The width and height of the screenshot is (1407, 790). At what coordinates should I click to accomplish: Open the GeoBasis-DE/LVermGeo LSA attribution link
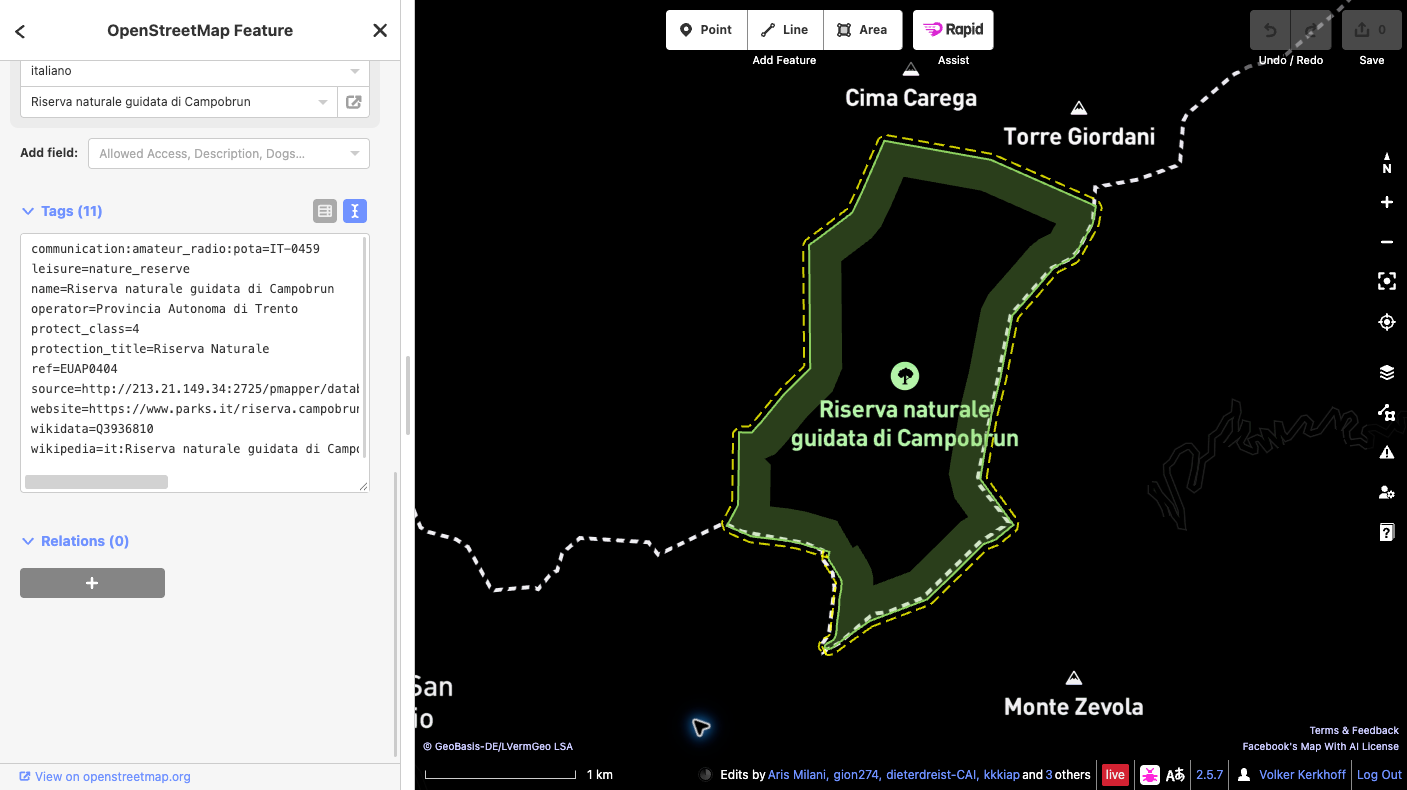[498, 747]
